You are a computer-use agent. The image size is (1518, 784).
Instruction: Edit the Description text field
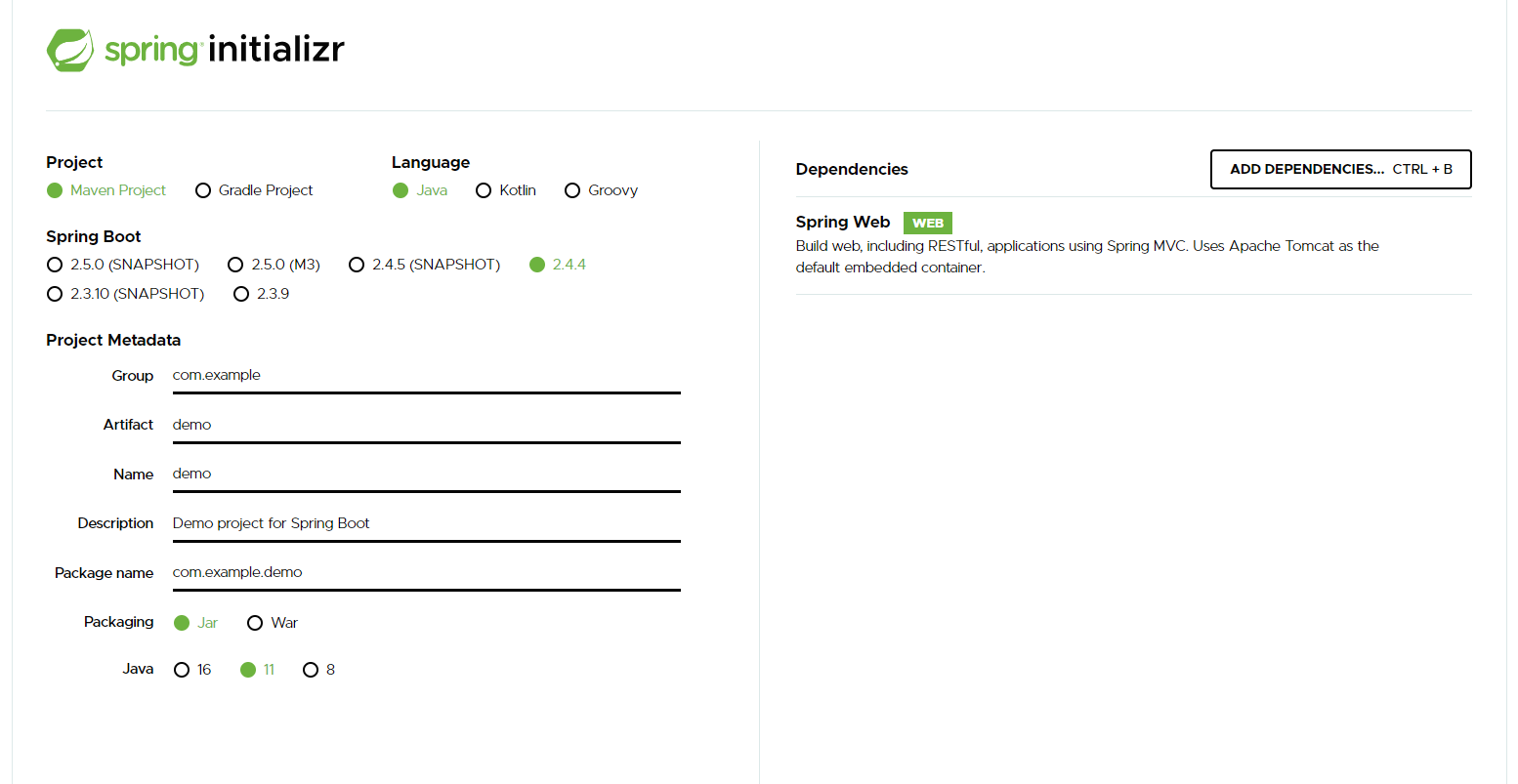click(426, 523)
